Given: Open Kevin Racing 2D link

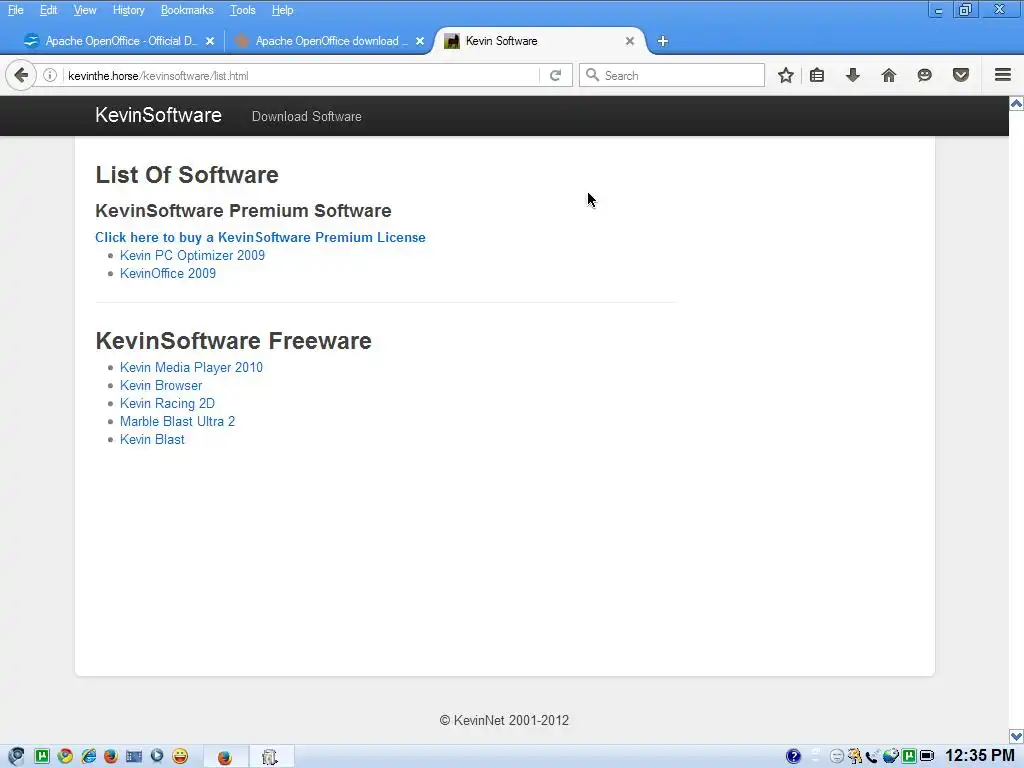Looking at the screenshot, I should [167, 403].
